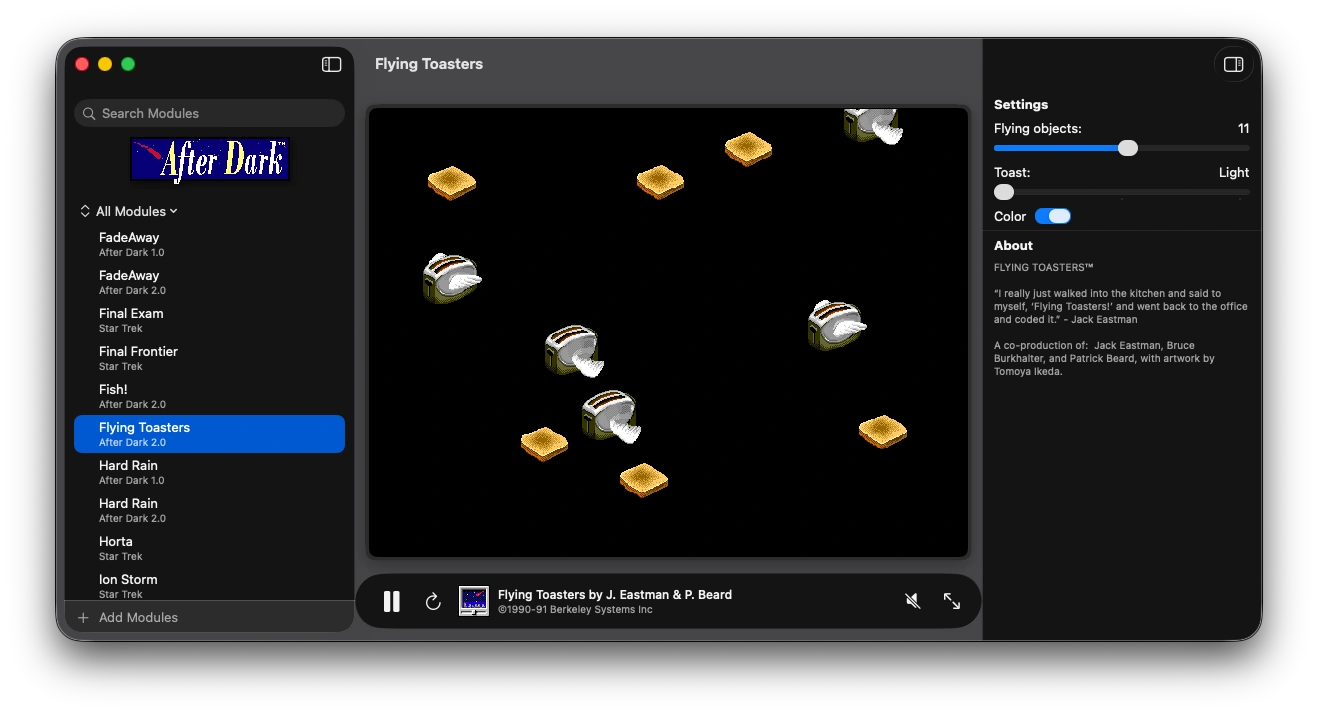Select the Ion Storm module
1318x715 pixels.
click(209, 586)
